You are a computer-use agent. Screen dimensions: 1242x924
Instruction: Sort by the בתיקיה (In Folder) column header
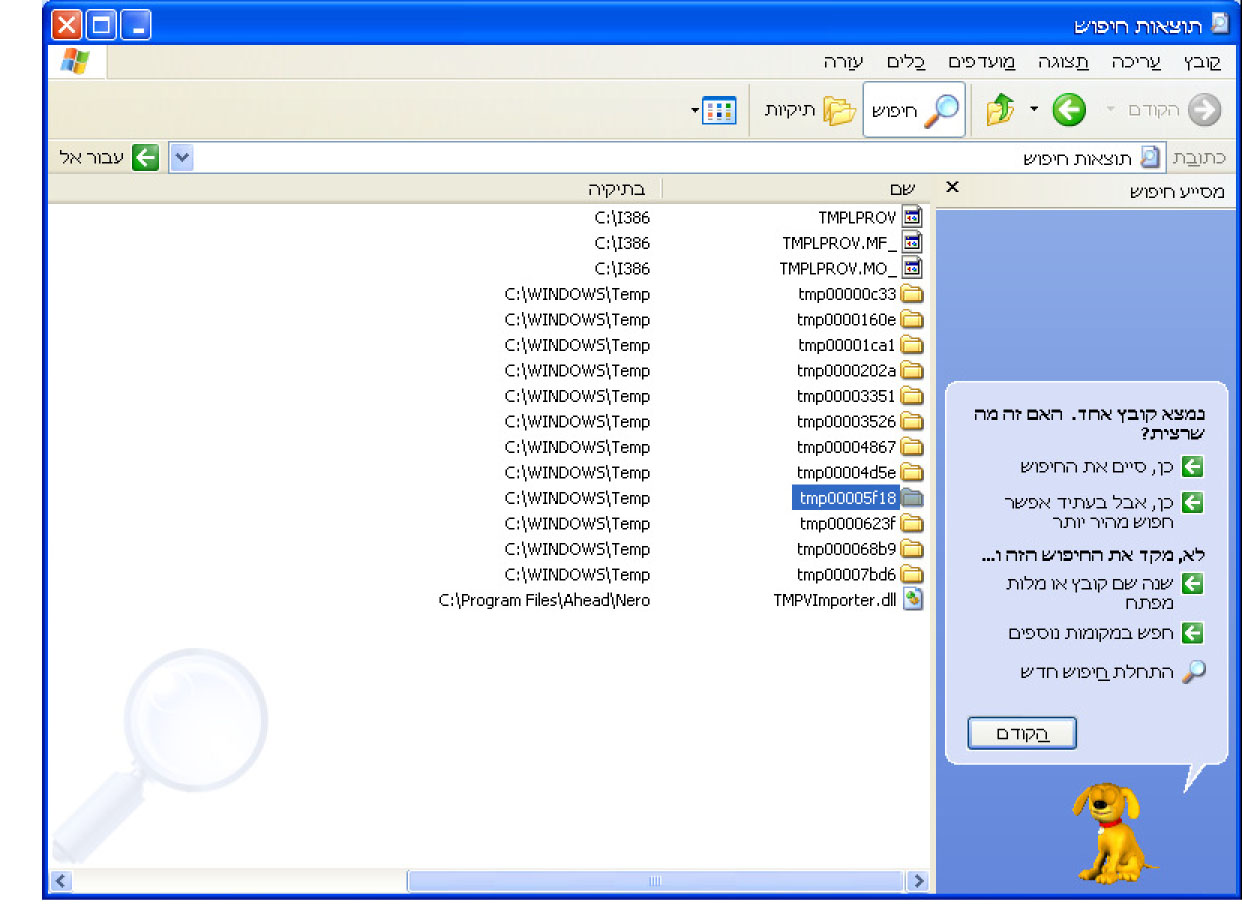[355, 188]
